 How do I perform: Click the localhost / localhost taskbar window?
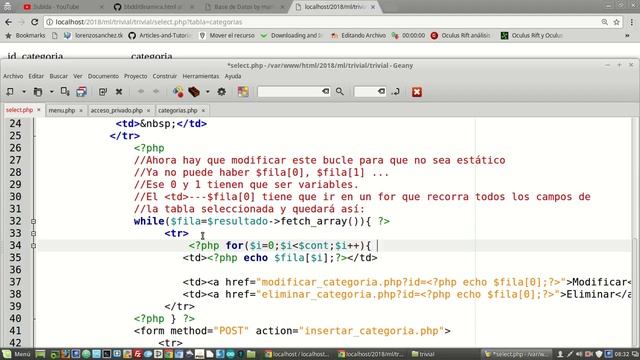click(x=296, y=354)
